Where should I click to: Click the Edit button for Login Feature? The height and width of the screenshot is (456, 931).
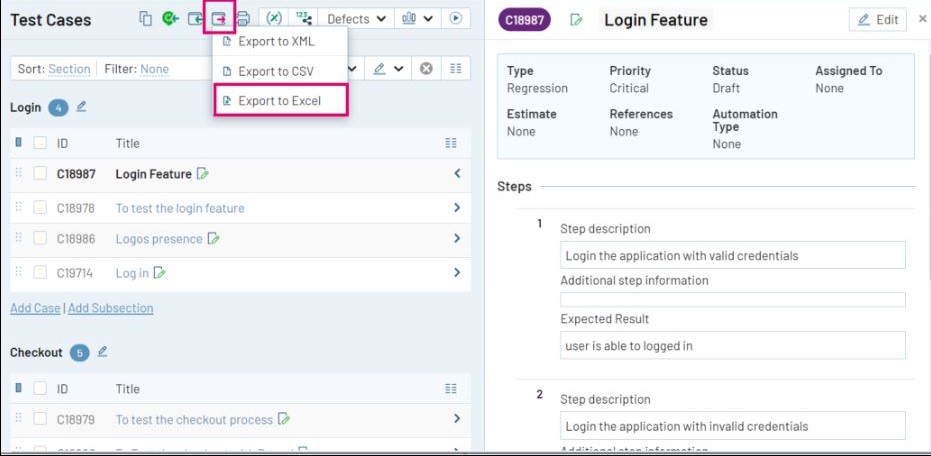coord(878,20)
